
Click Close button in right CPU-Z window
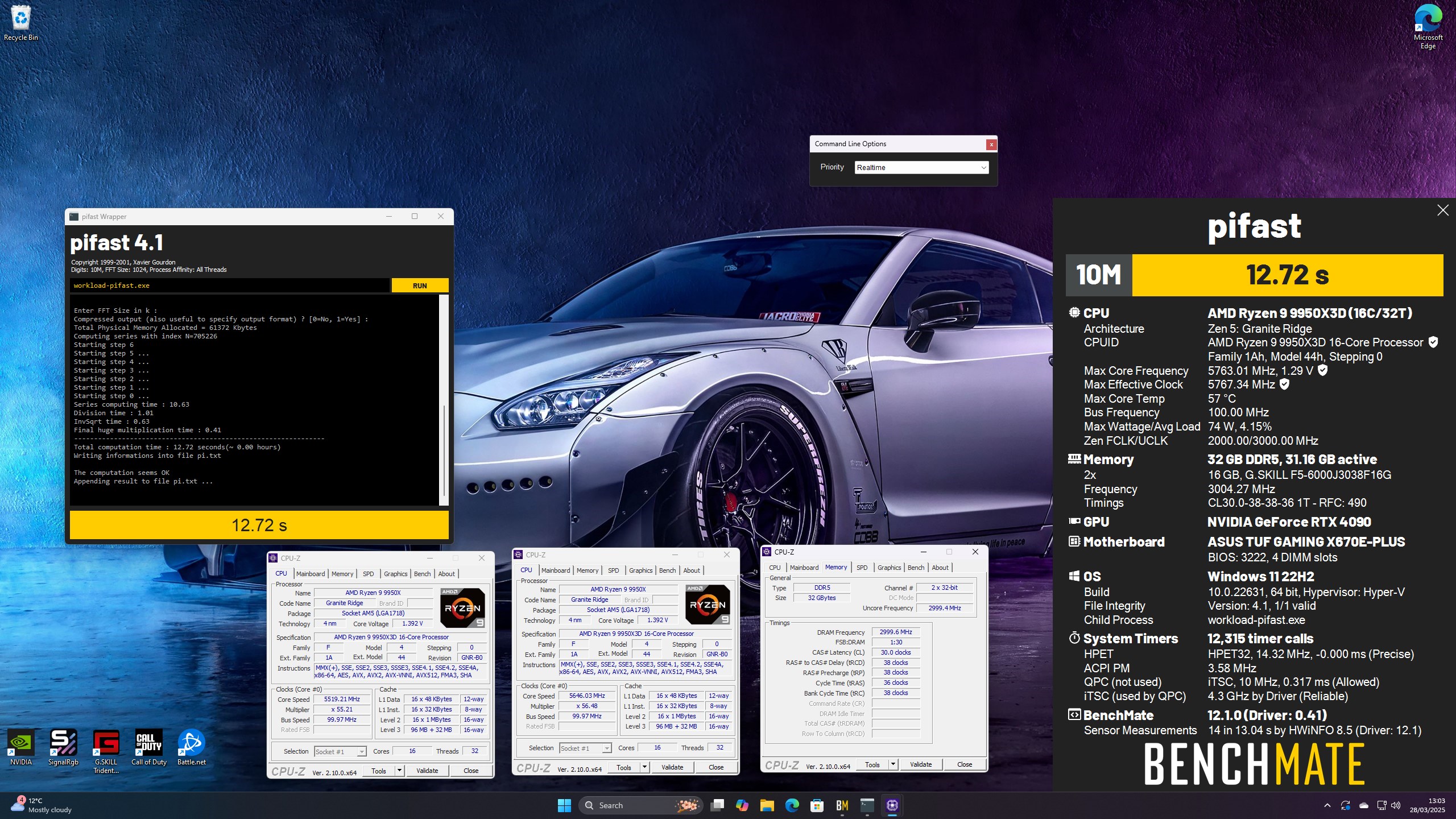(965, 764)
